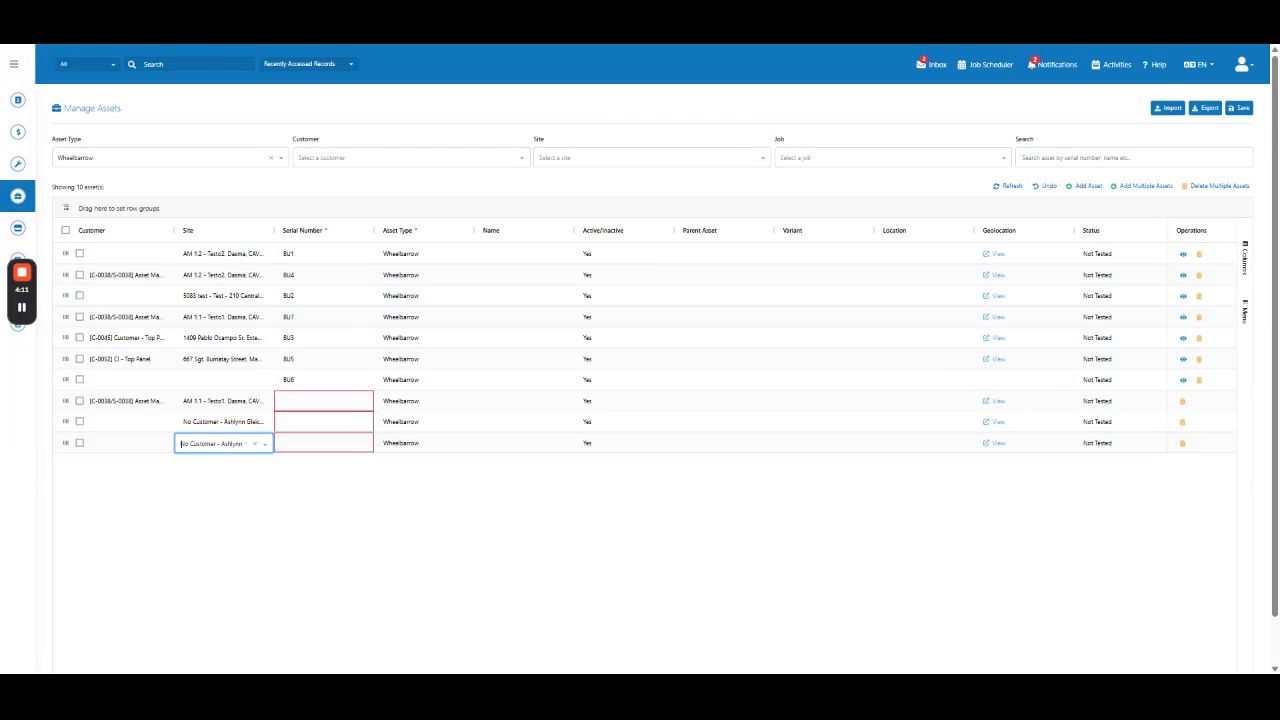Check the checkbox for BU4 row
1280x720 pixels.
80,275
